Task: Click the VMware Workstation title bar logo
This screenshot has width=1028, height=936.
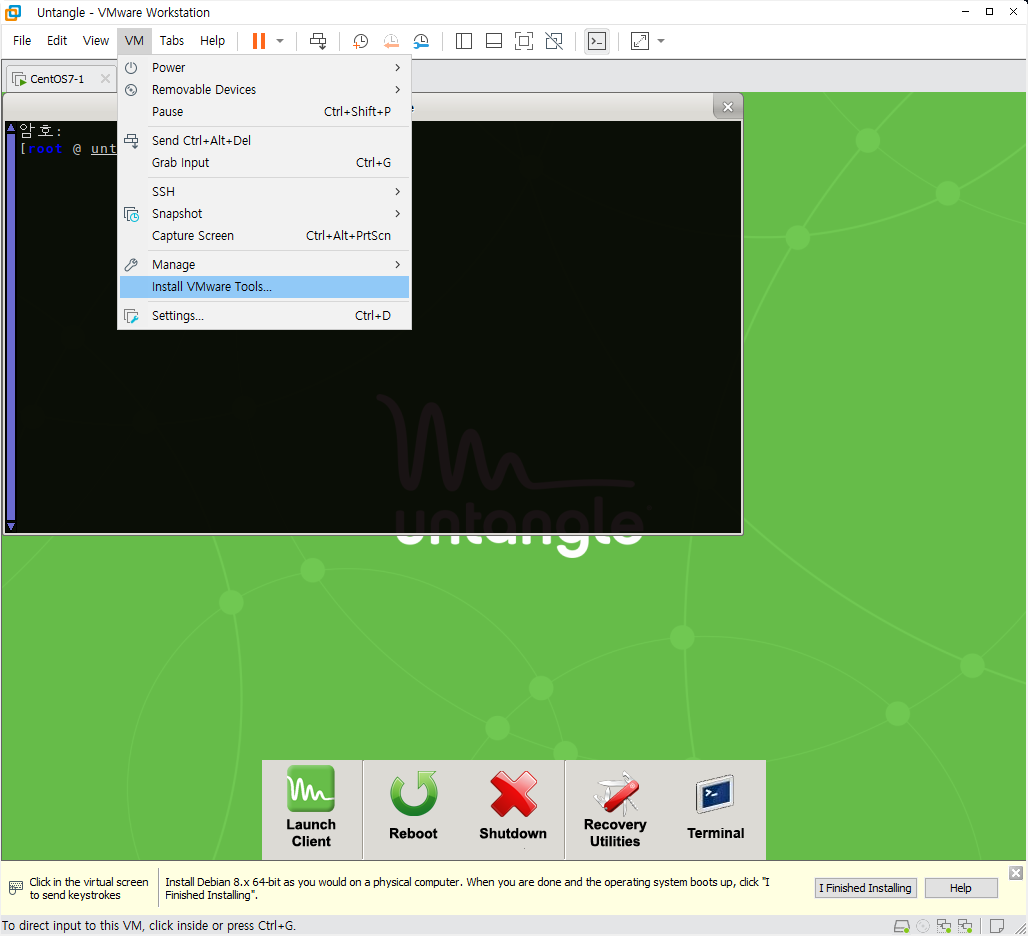Action: coord(13,12)
